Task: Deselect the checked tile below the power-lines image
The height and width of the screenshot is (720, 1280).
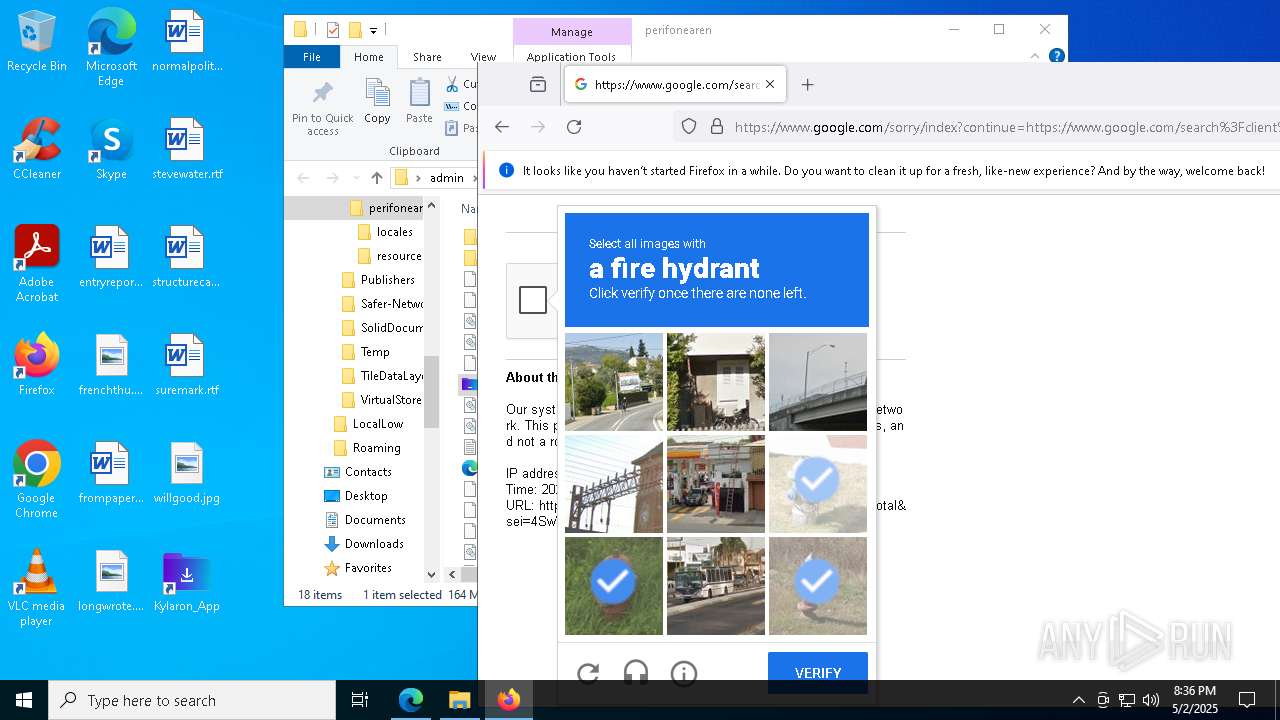Action: (x=614, y=586)
